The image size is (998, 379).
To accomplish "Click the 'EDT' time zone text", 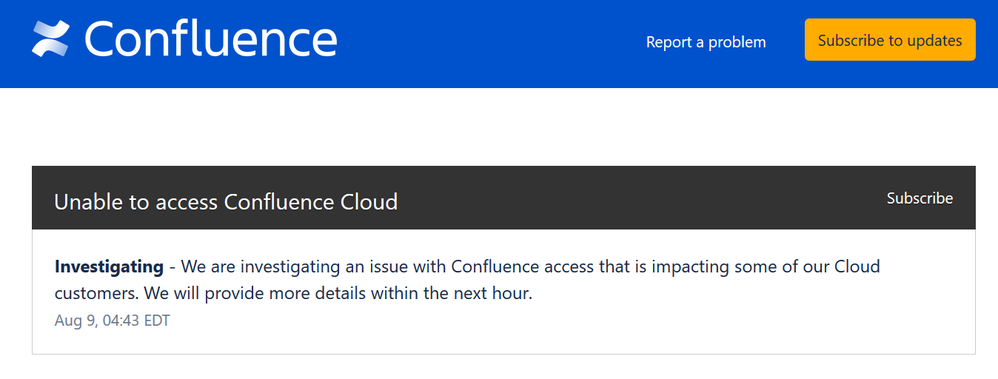I will coord(157,320).
